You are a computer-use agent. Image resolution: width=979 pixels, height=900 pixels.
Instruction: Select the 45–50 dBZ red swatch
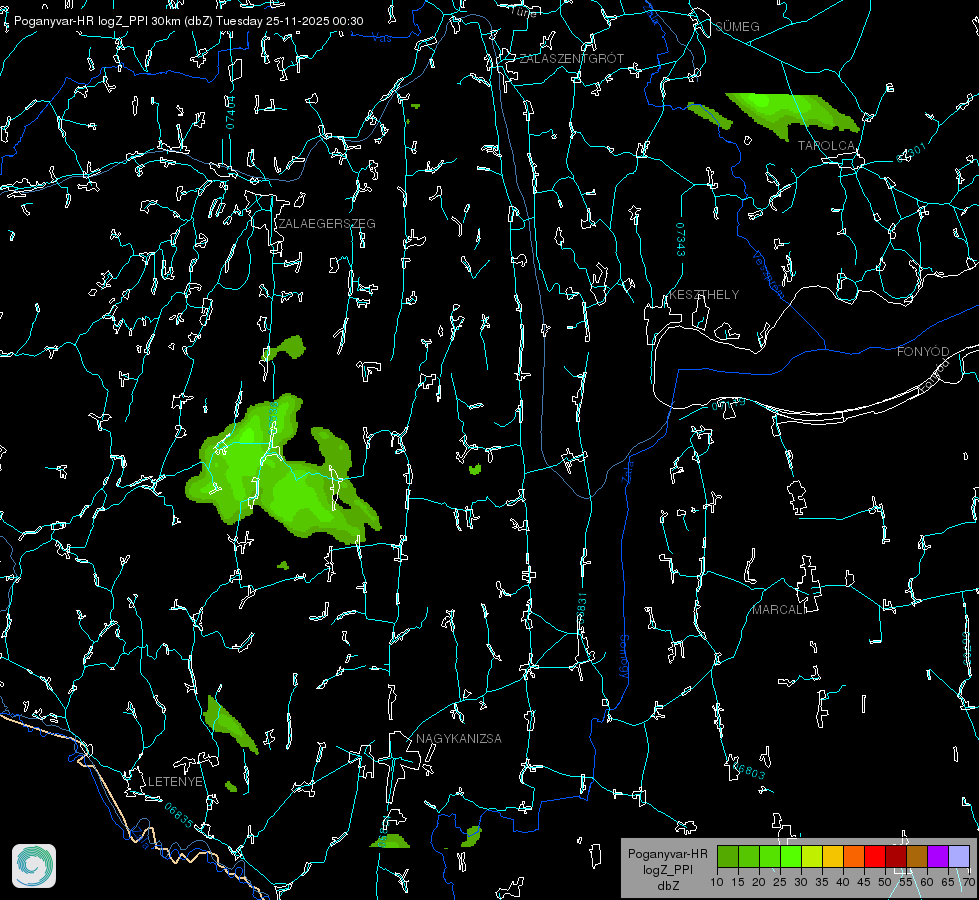pyautogui.click(x=875, y=856)
